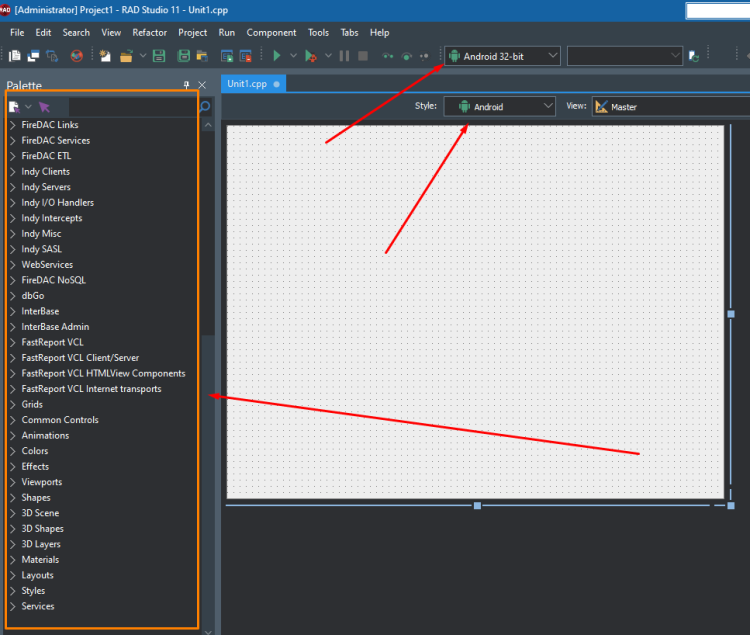Click the Run Until Return icon
750x635 pixels.
click(x=424, y=56)
